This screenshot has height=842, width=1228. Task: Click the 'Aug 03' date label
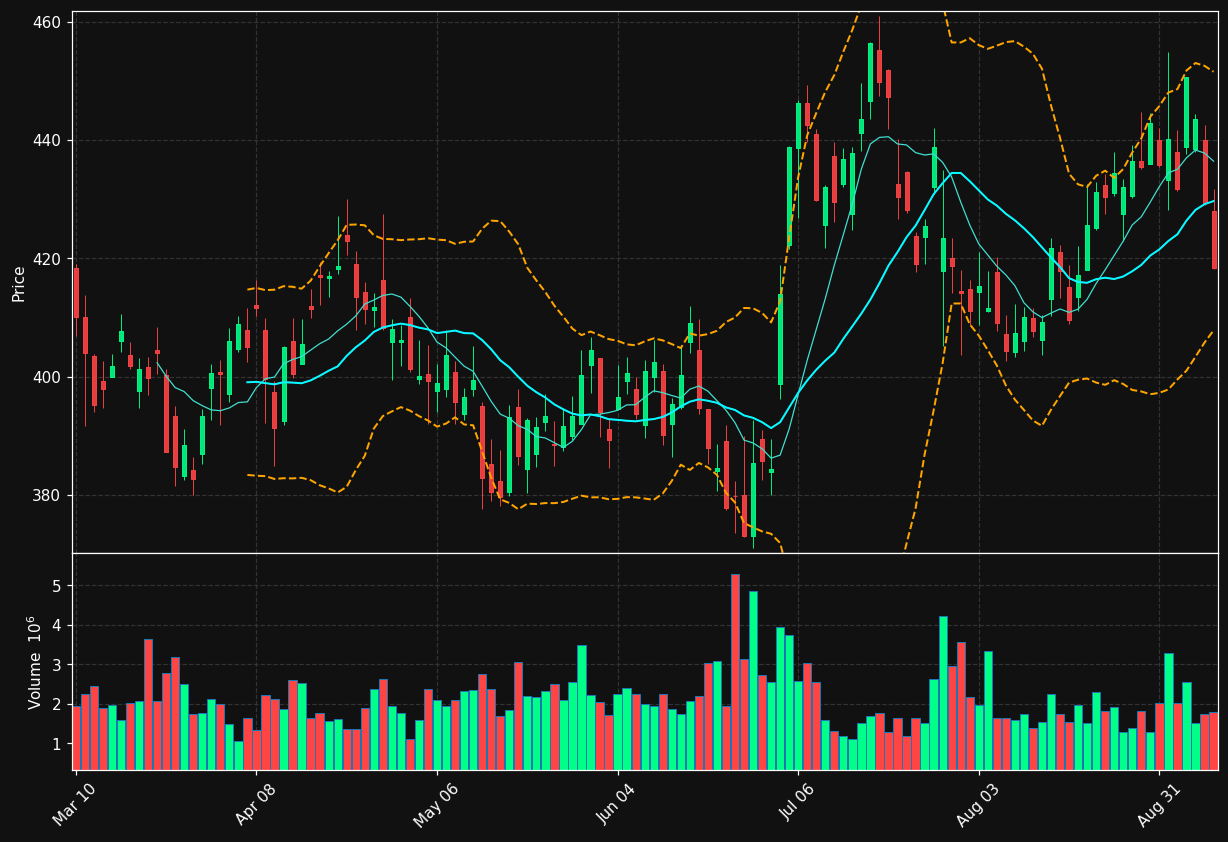pos(977,804)
